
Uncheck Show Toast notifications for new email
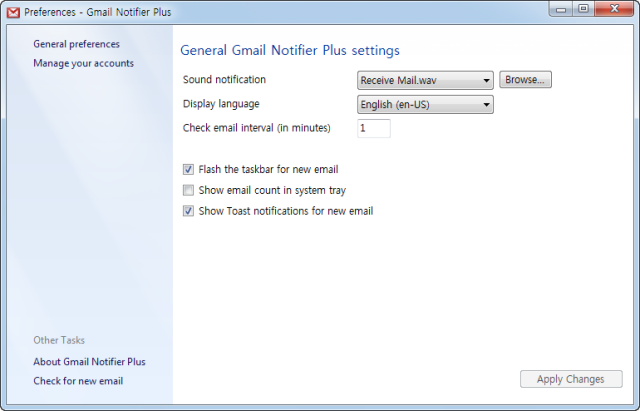(188, 211)
